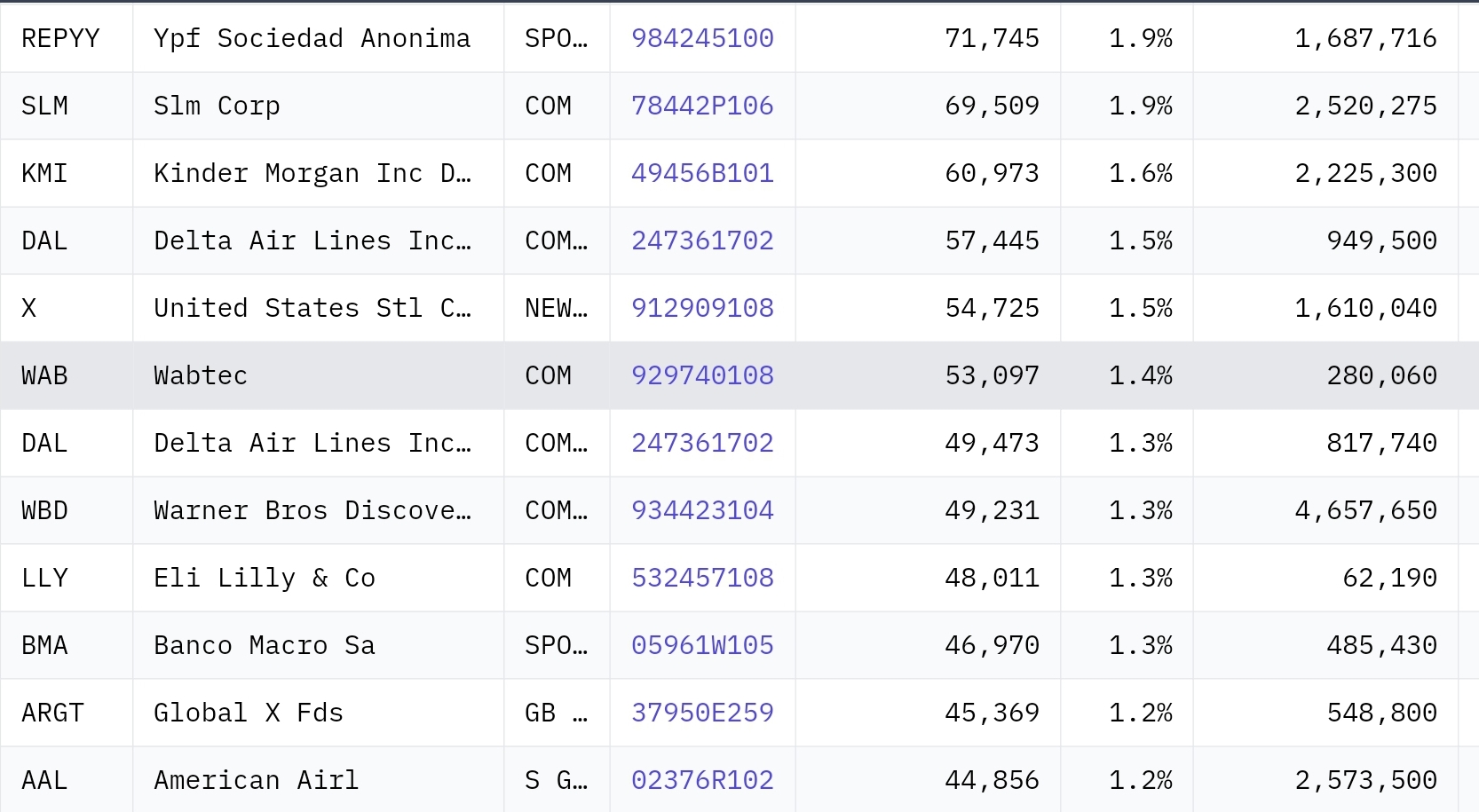Select the value 71,745
1479x812 pixels.
(x=992, y=38)
